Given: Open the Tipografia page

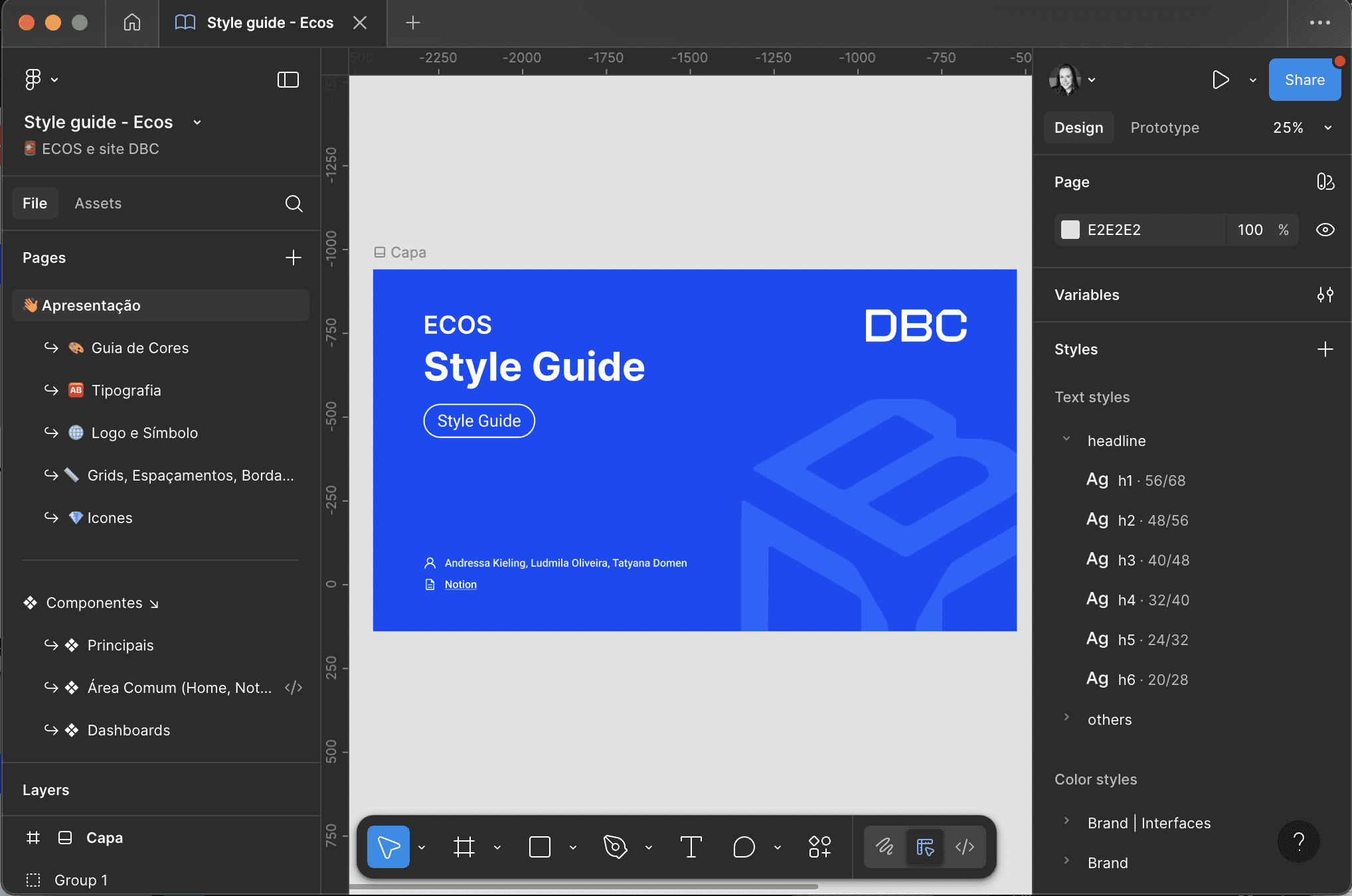Looking at the screenshot, I should click(126, 390).
